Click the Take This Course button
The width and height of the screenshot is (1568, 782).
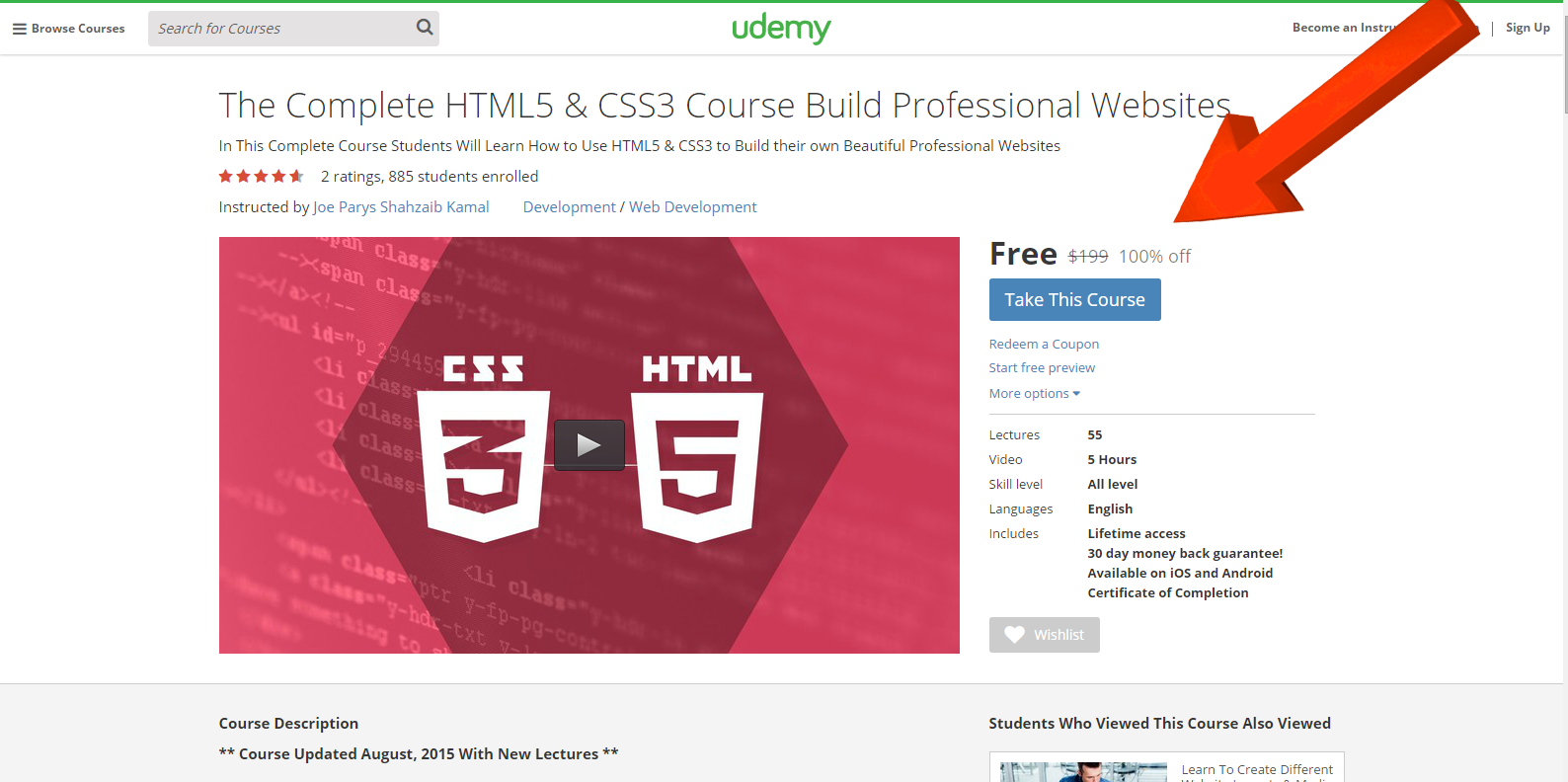coord(1075,300)
